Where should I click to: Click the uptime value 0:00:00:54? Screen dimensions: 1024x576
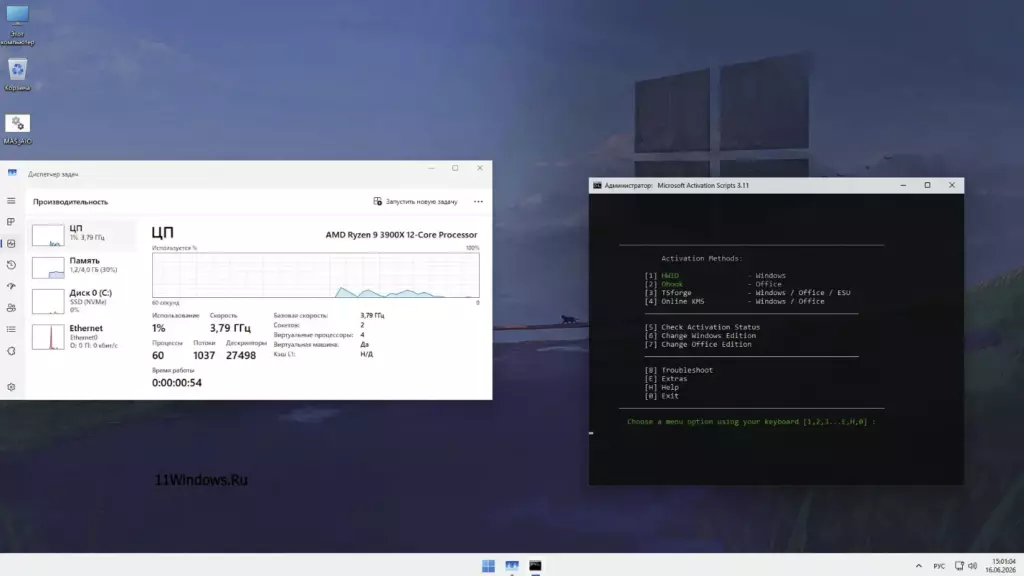click(176, 383)
